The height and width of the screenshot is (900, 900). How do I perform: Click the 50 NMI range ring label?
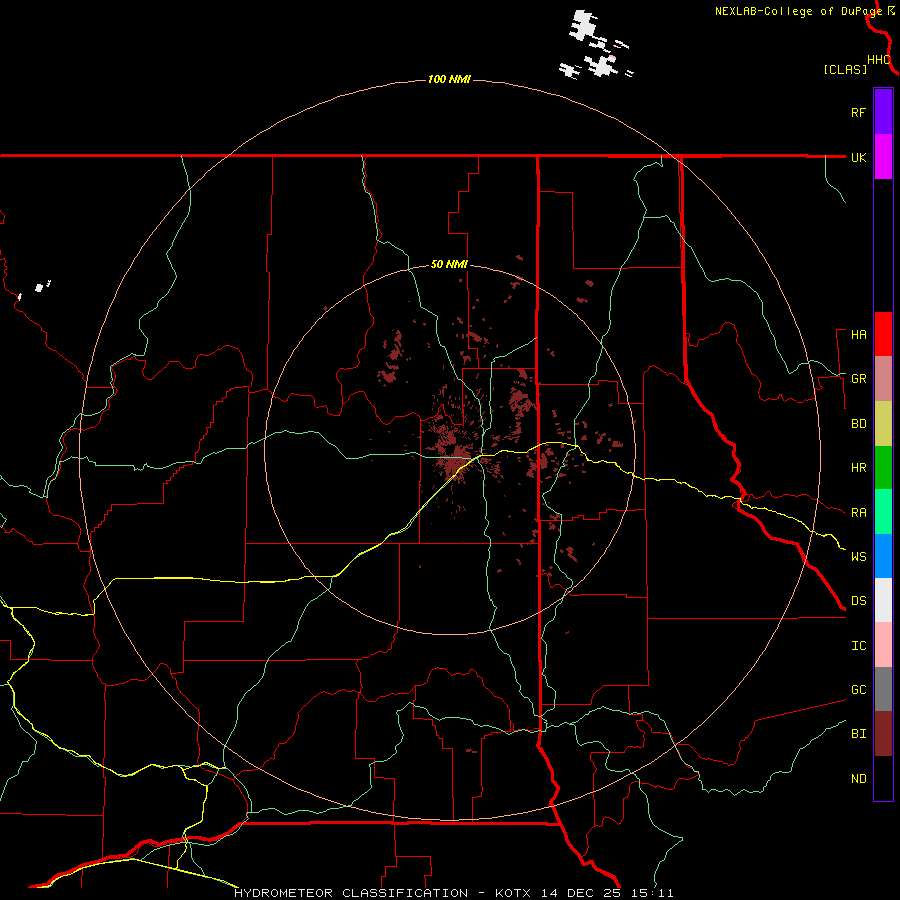coord(449,265)
